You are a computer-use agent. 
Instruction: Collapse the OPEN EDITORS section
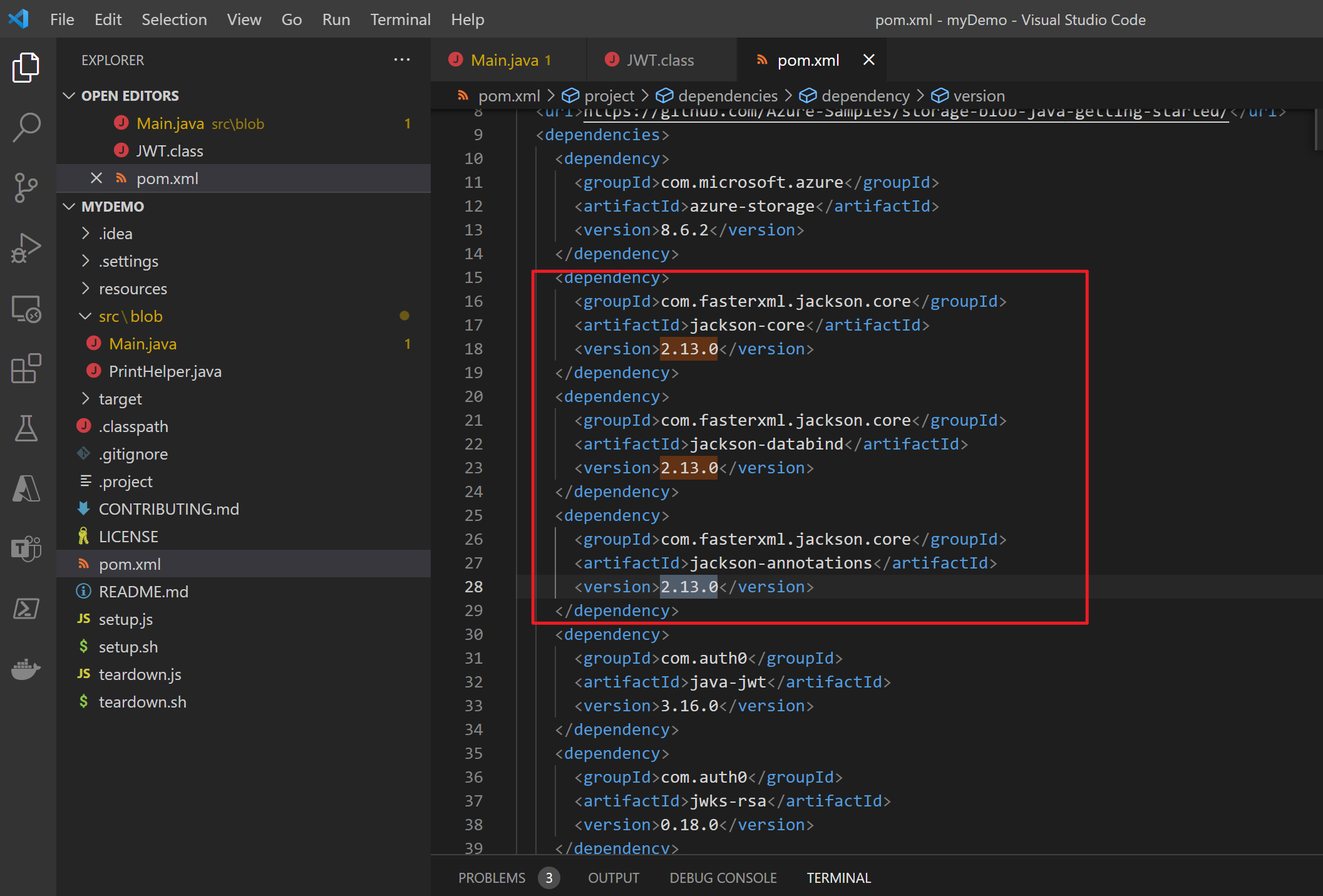click(x=69, y=96)
